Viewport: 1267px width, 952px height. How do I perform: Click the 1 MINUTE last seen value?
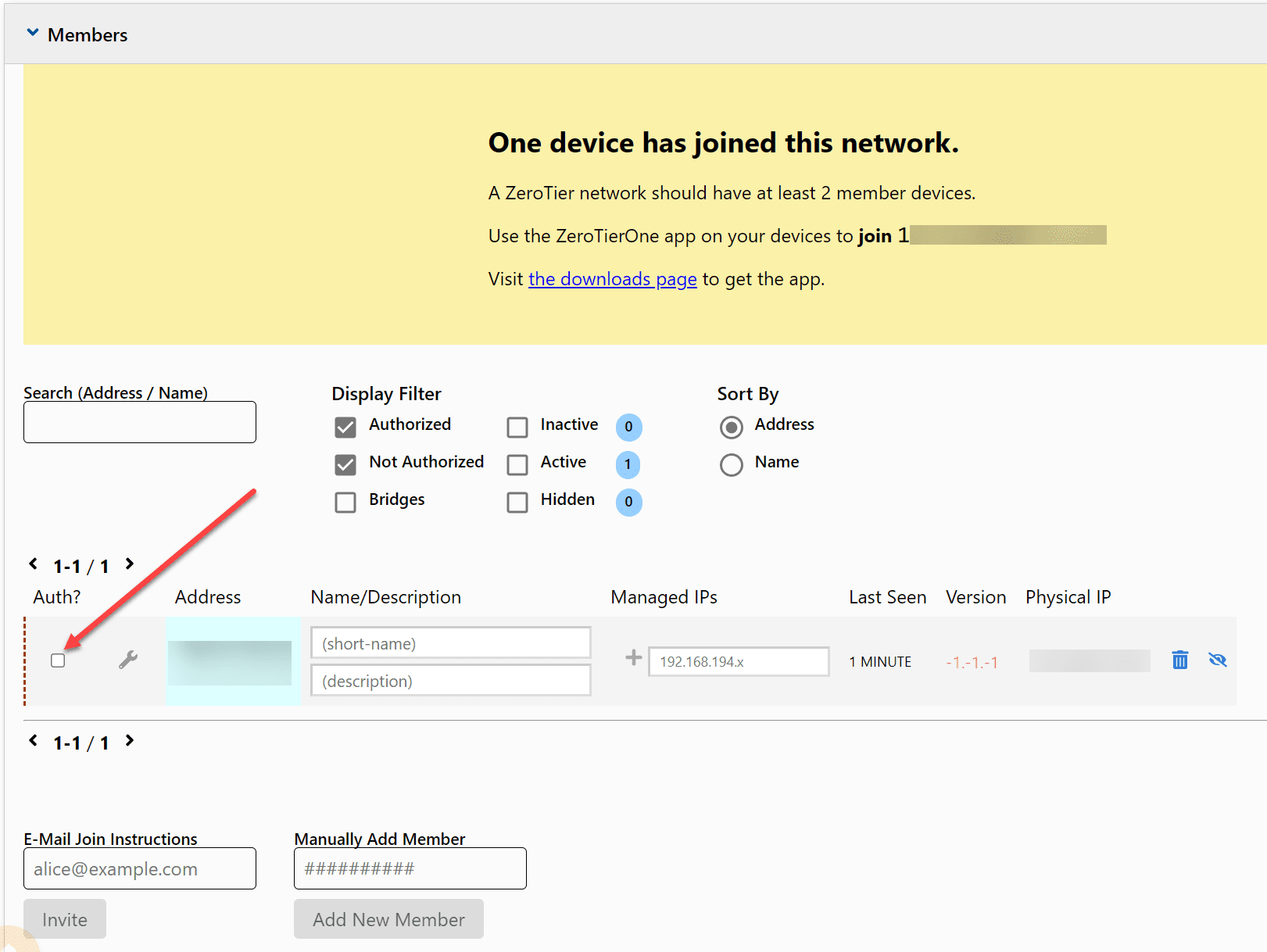click(x=881, y=662)
